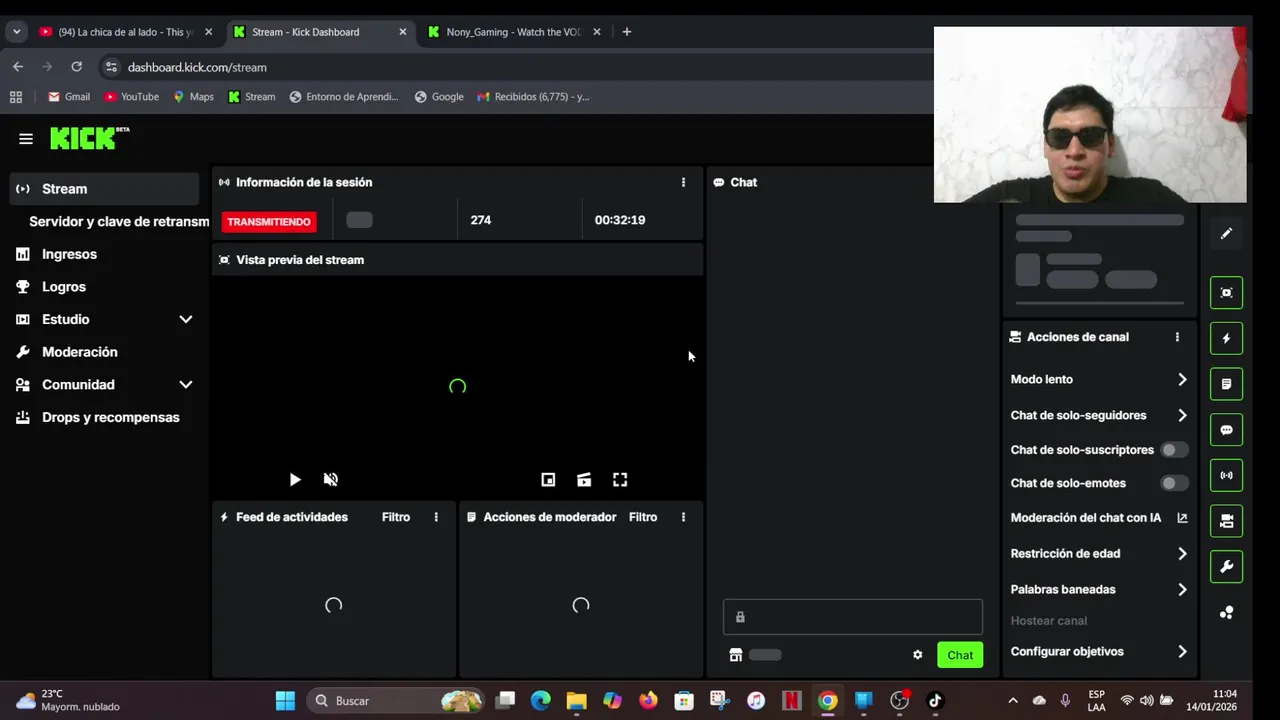Open Gmail bookmark
Viewport: 1280px width, 720px height.
pos(69,97)
